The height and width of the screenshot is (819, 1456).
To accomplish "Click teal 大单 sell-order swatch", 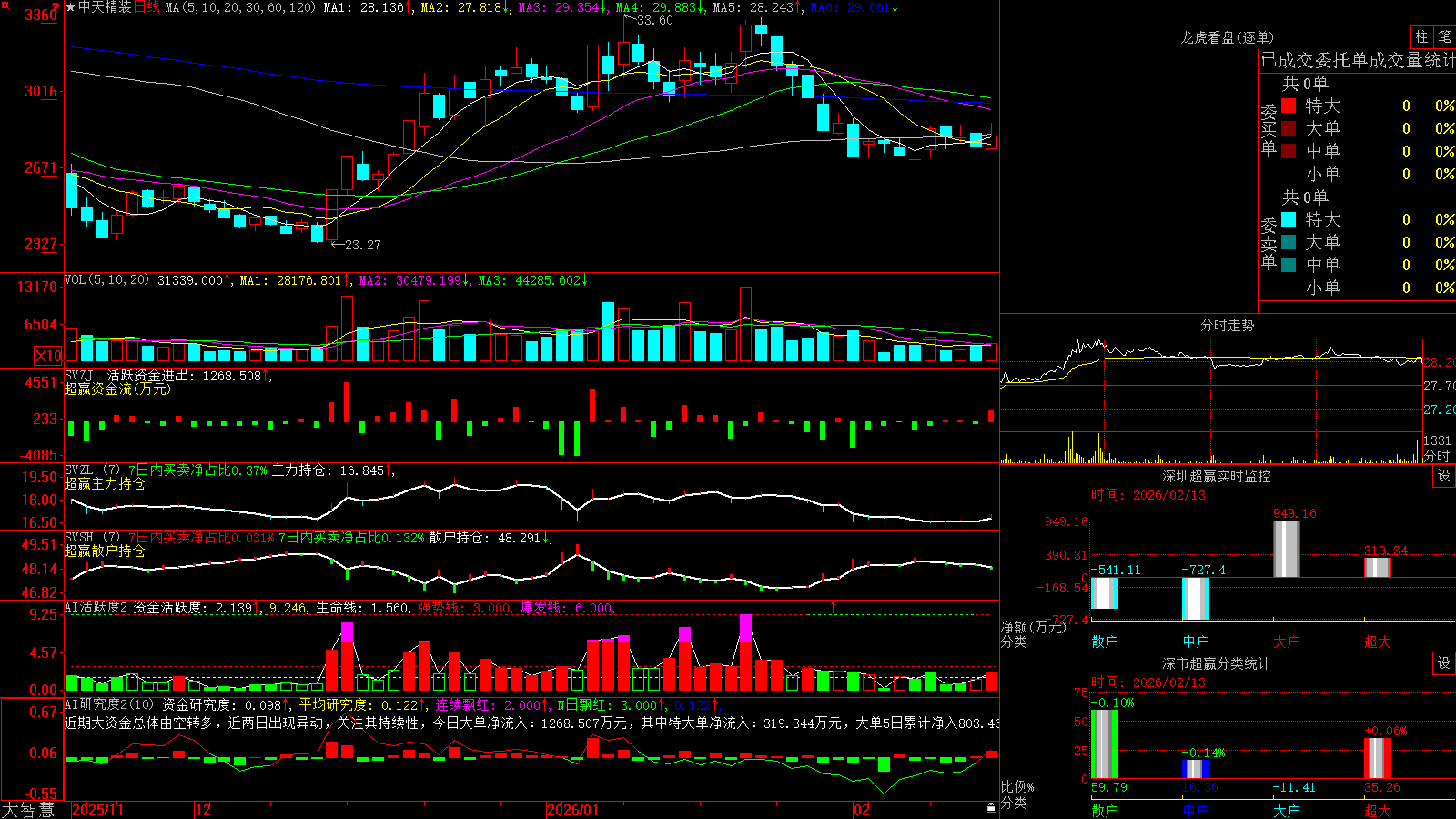I will pyautogui.click(x=1289, y=242).
